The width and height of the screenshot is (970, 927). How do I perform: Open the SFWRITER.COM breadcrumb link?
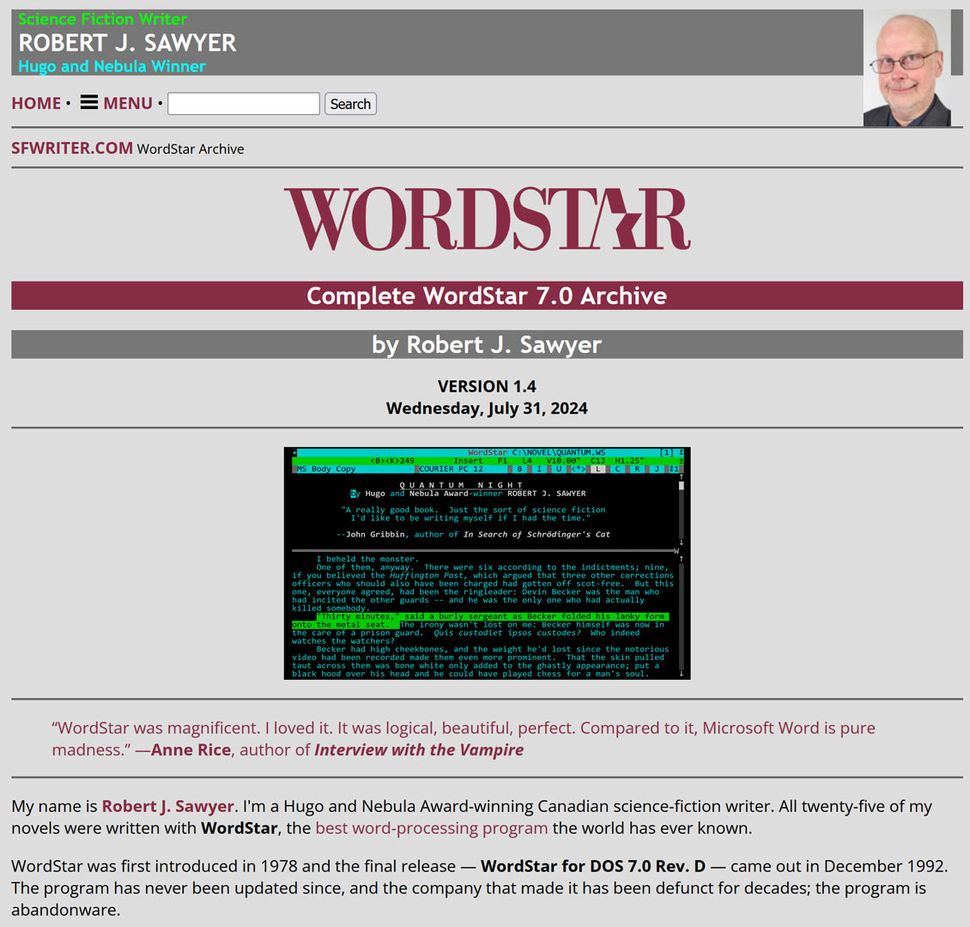click(x=72, y=149)
